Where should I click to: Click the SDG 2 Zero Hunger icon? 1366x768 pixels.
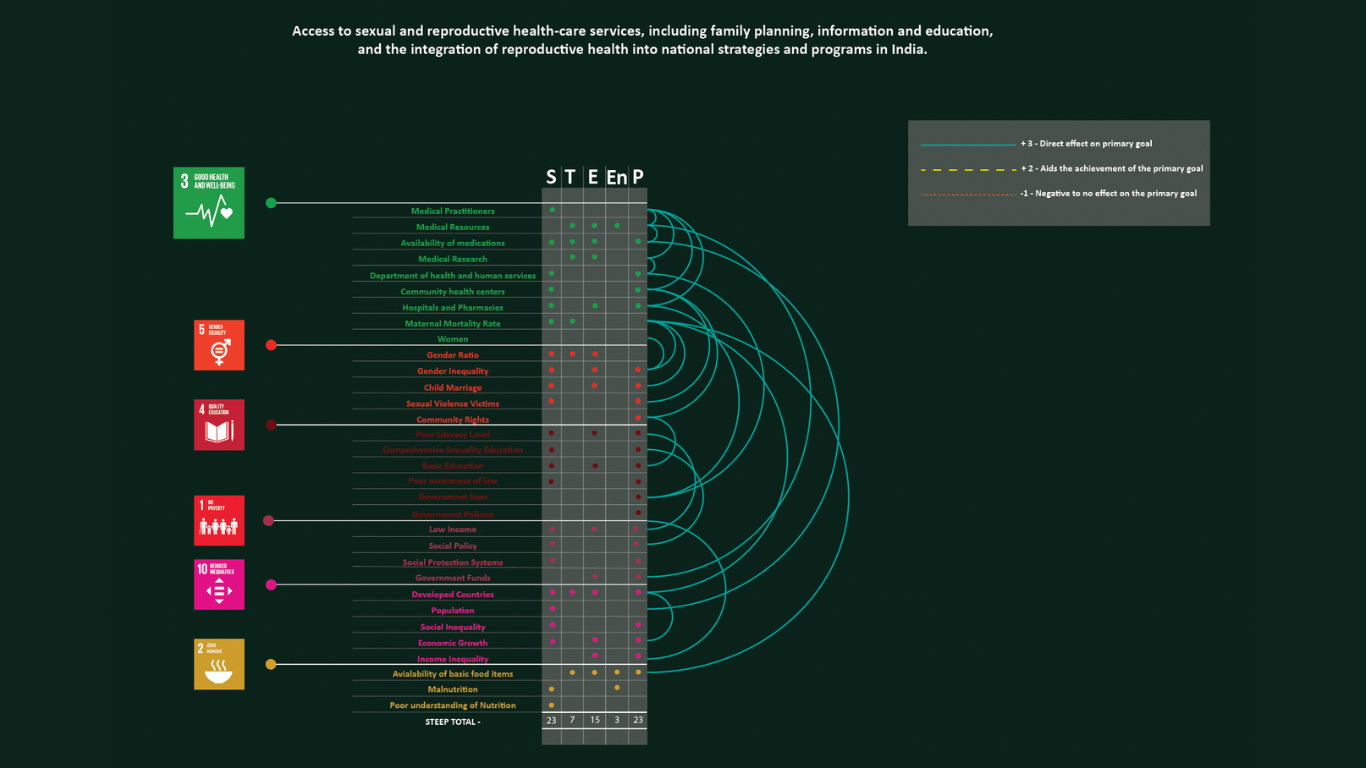click(219, 664)
